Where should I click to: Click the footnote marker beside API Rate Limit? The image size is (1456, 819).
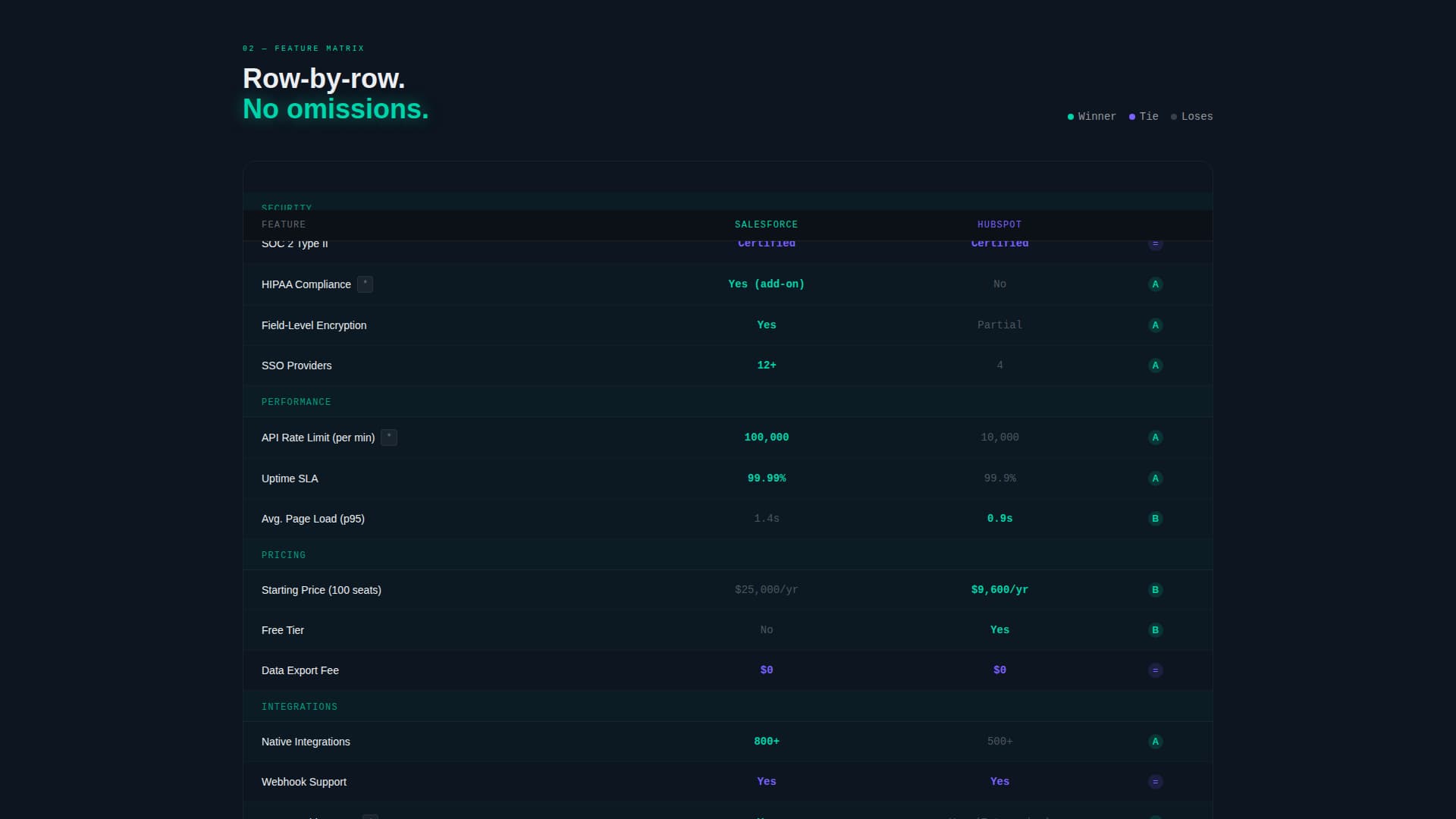point(389,438)
